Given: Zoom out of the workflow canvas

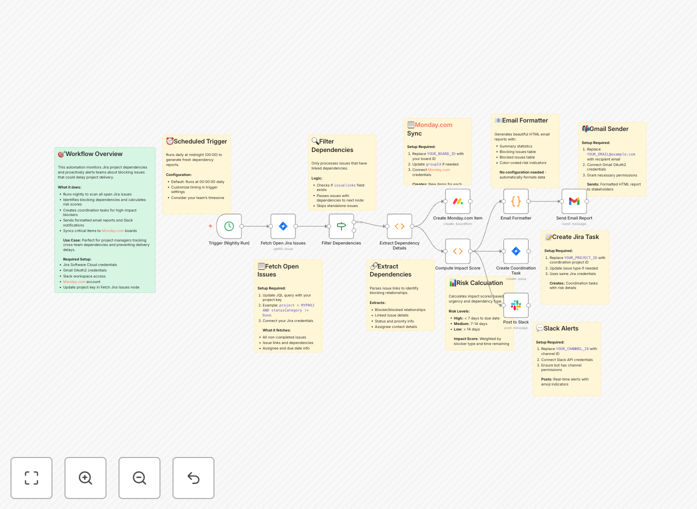Looking at the screenshot, I should click(x=139, y=478).
